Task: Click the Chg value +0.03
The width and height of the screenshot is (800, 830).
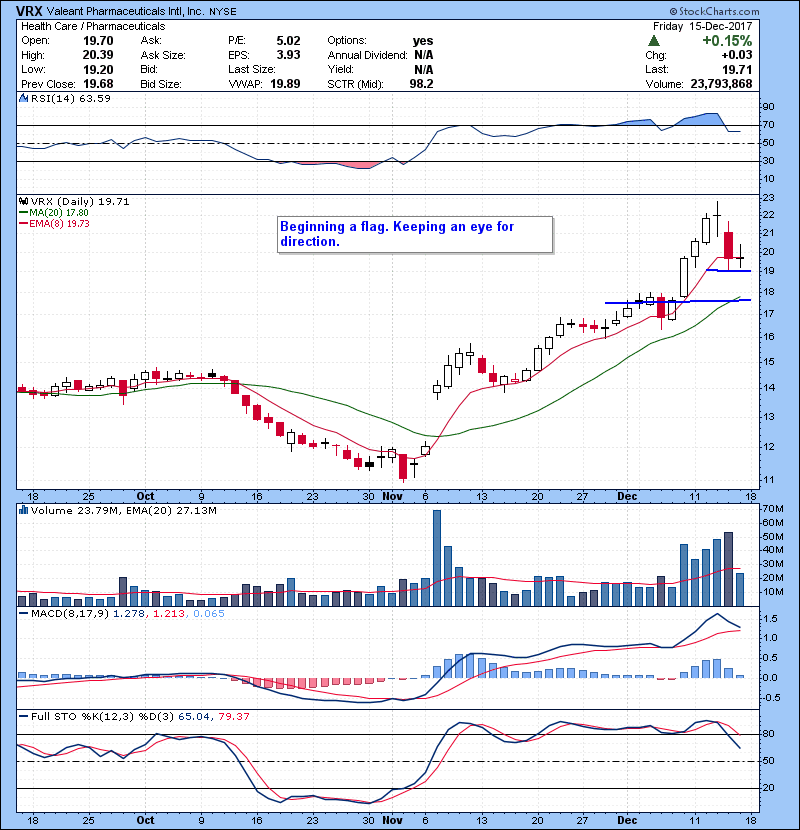Action: [736, 55]
